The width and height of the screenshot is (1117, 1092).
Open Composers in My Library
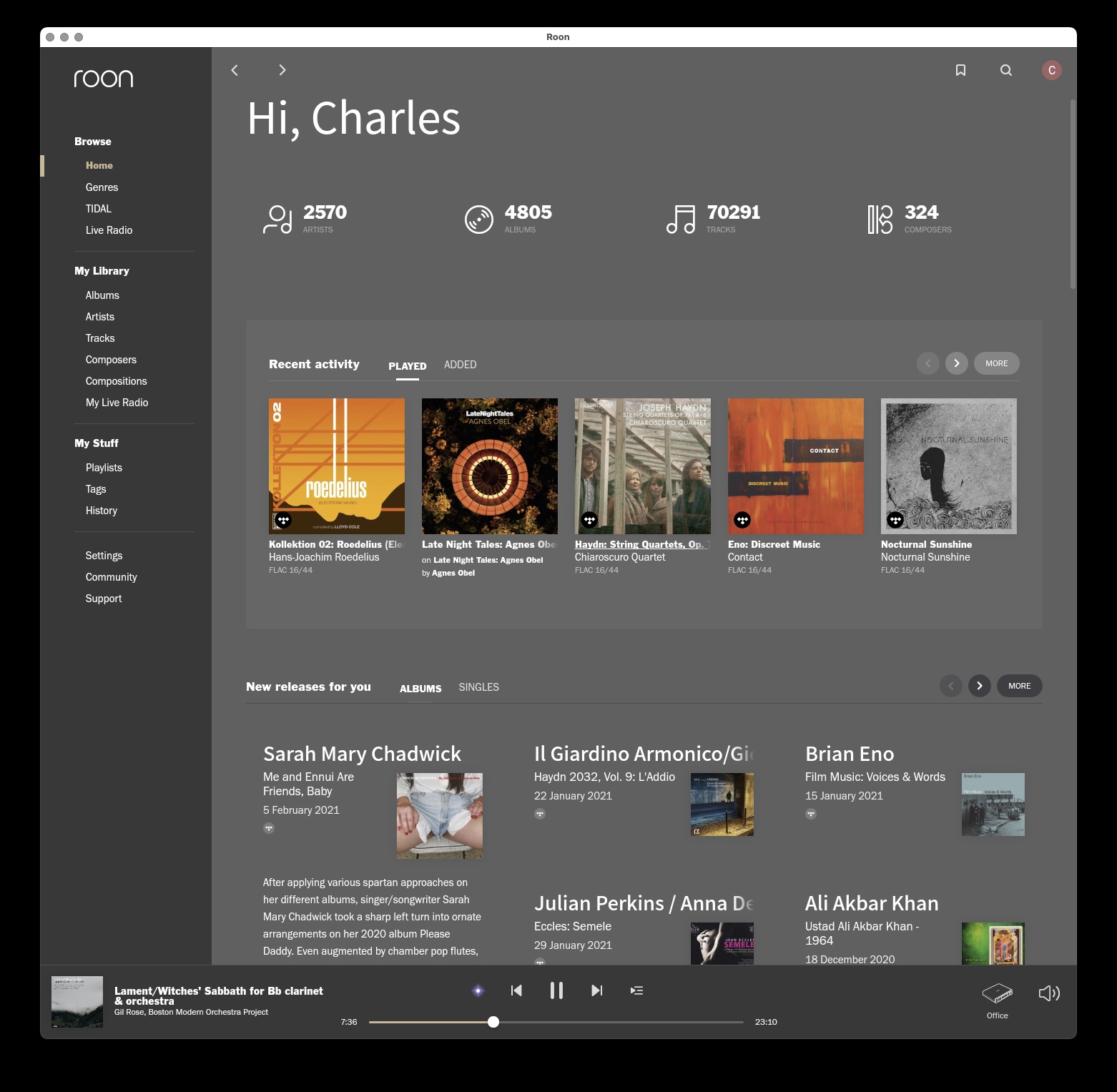click(111, 360)
